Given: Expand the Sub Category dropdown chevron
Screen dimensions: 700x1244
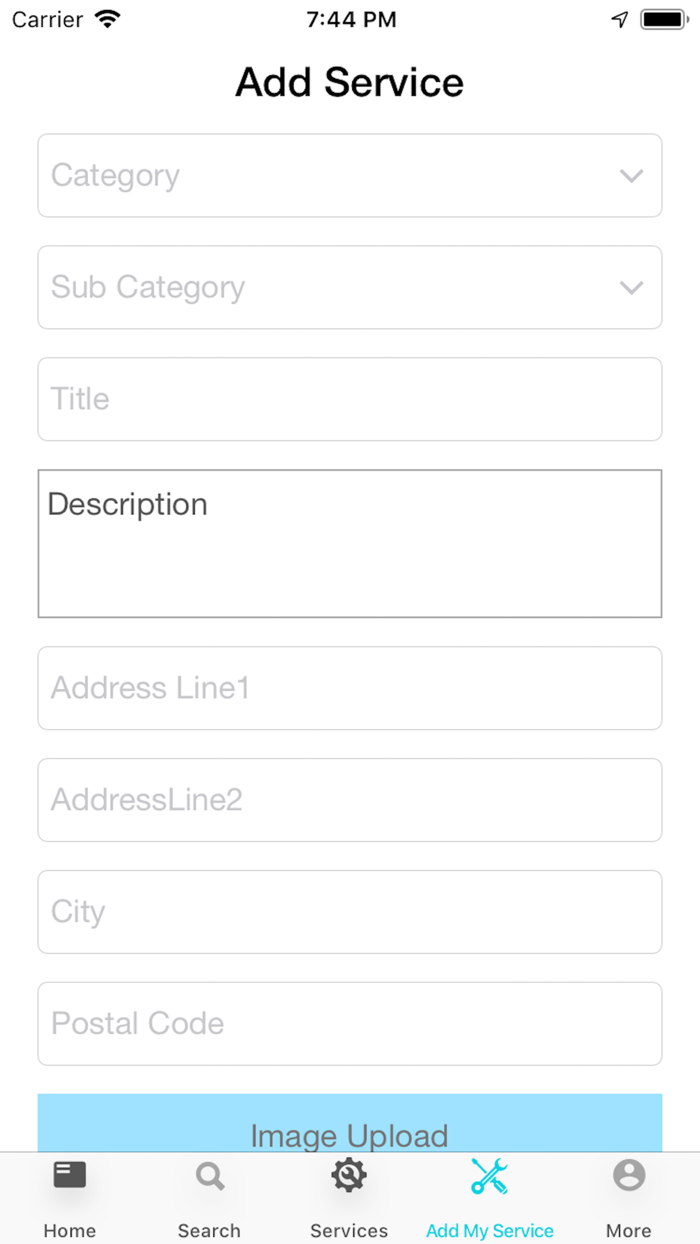Looking at the screenshot, I should (631, 288).
